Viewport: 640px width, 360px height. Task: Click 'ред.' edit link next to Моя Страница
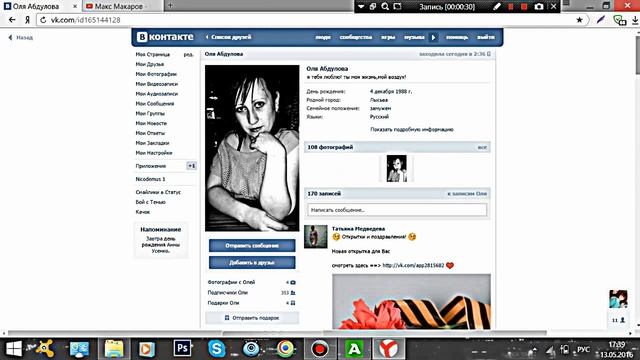point(189,54)
